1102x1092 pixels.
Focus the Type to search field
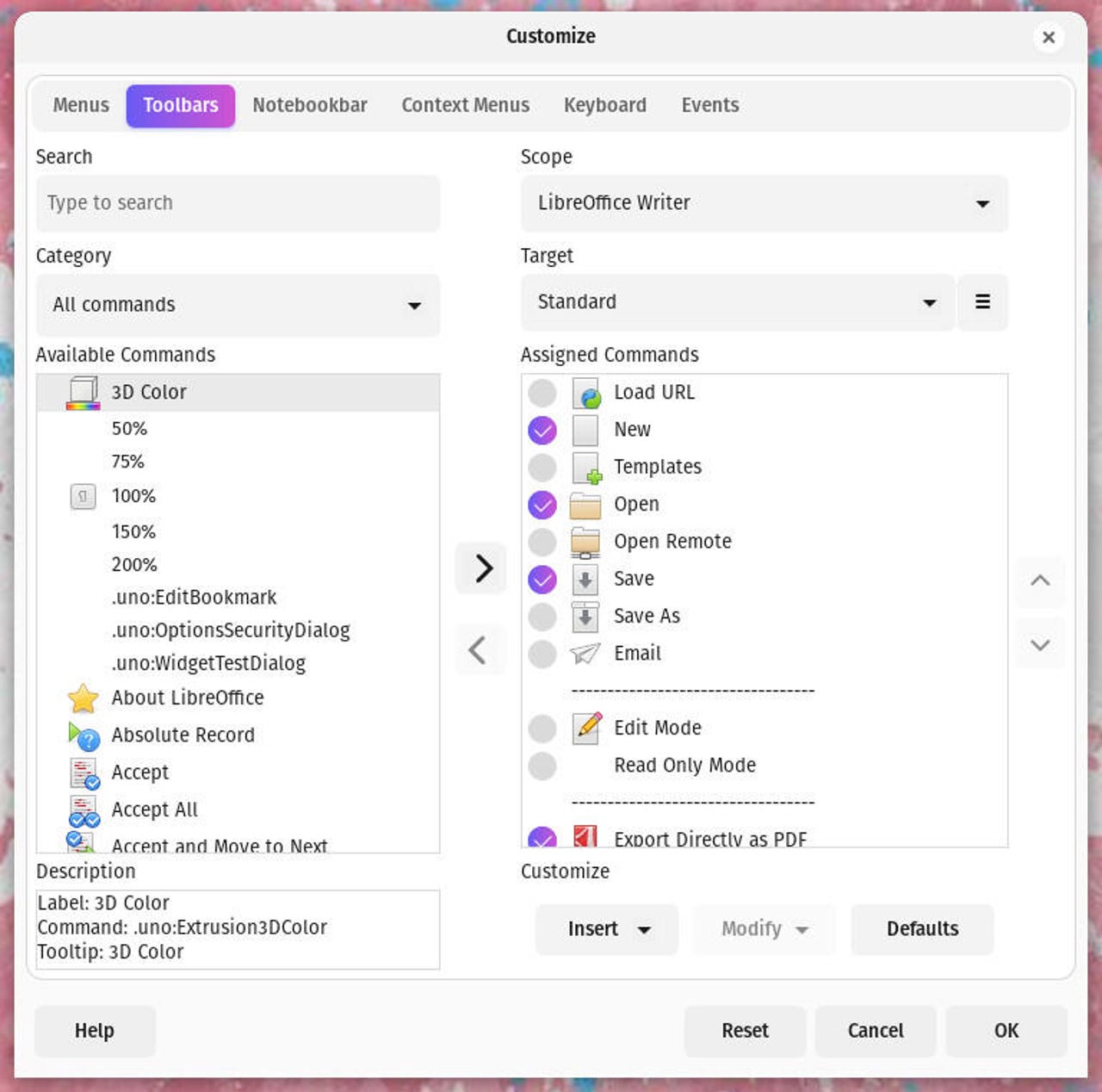pyautogui.click(x=238, y=203)
